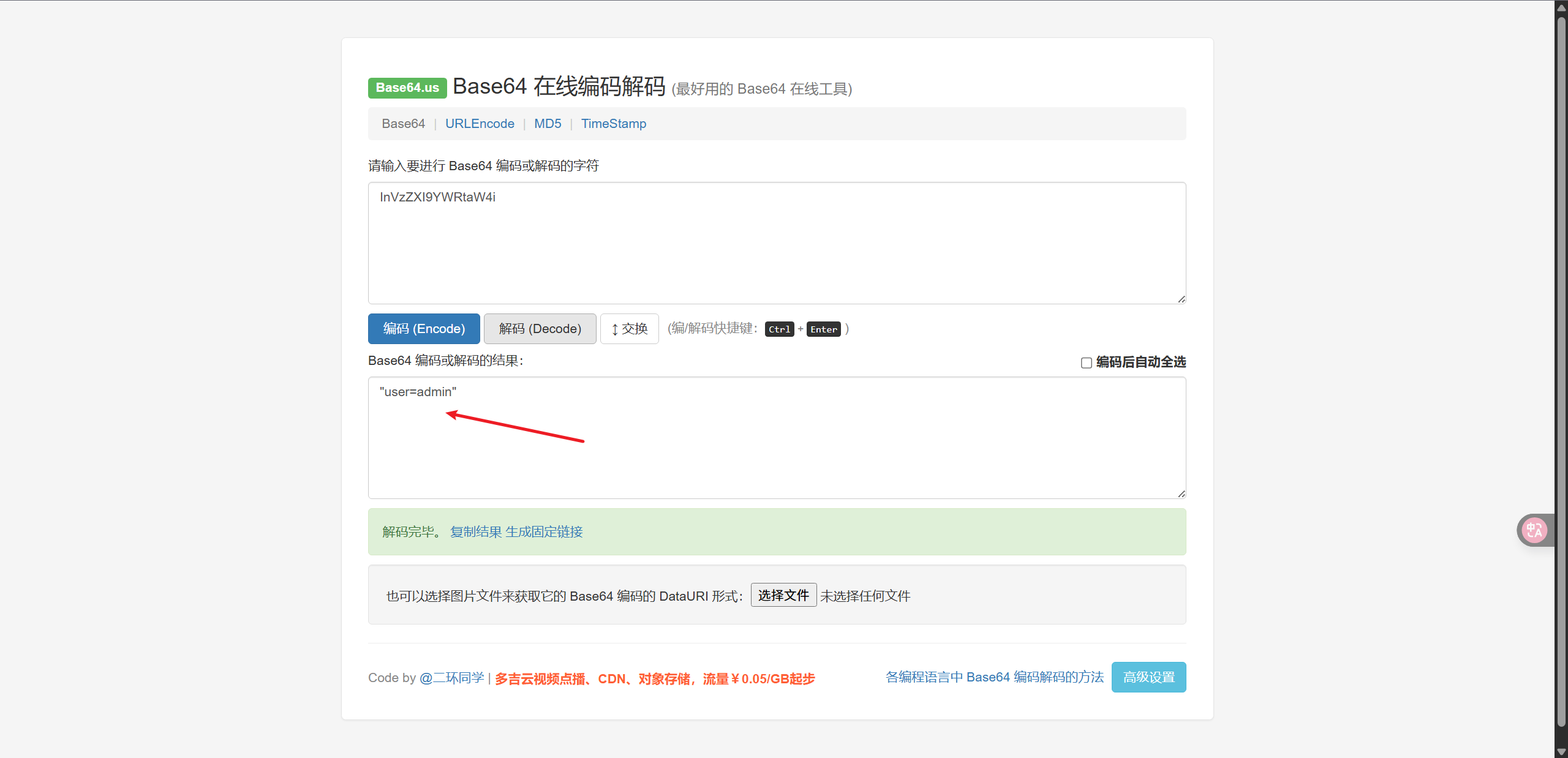Click the input textarea containing InVzZXI9YWRtaW4i
The width and height of the screenshot is (1568, 758).
[776, 243]
